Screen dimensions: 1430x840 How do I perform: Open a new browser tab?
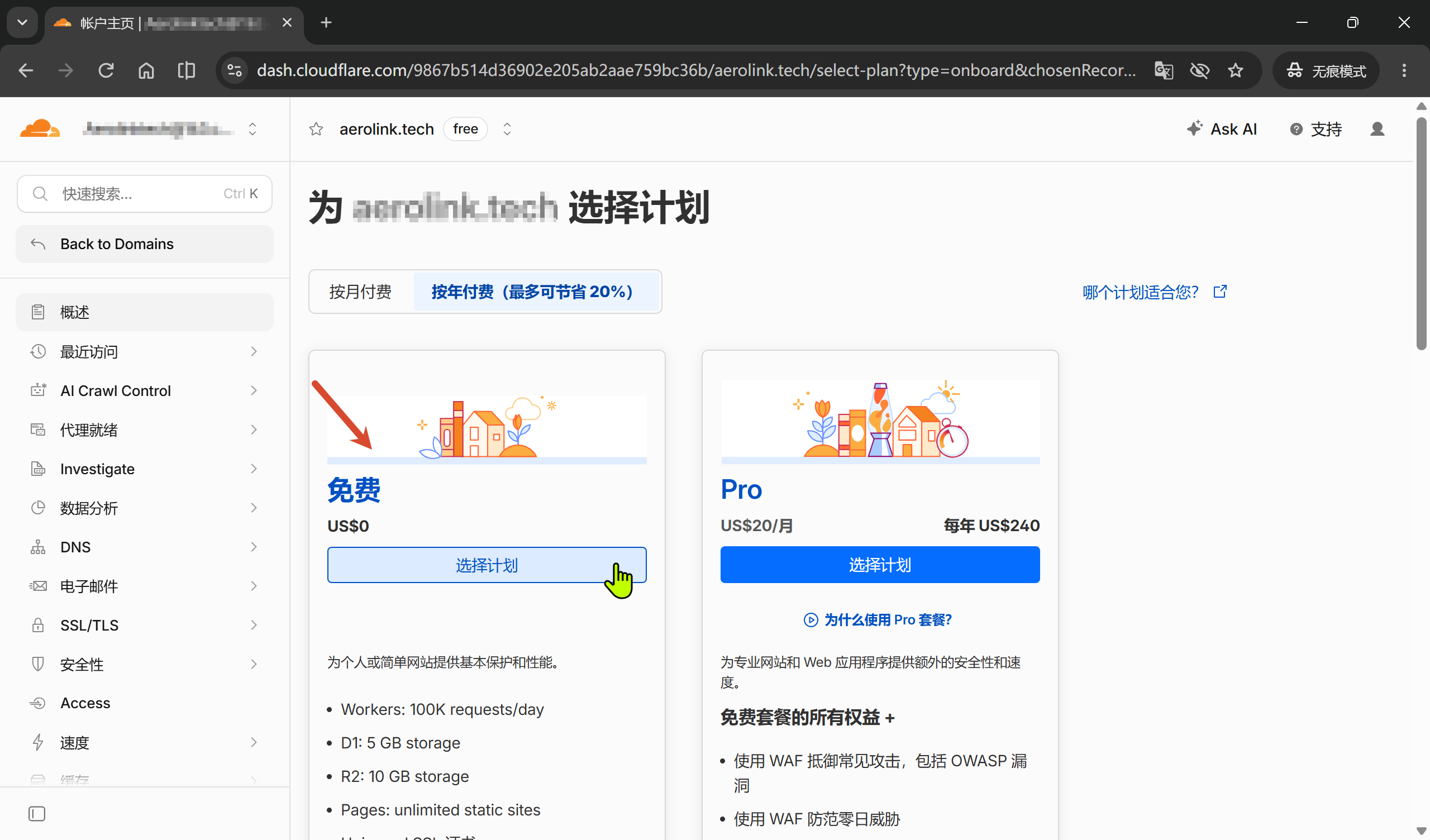(x=326, y=23)
